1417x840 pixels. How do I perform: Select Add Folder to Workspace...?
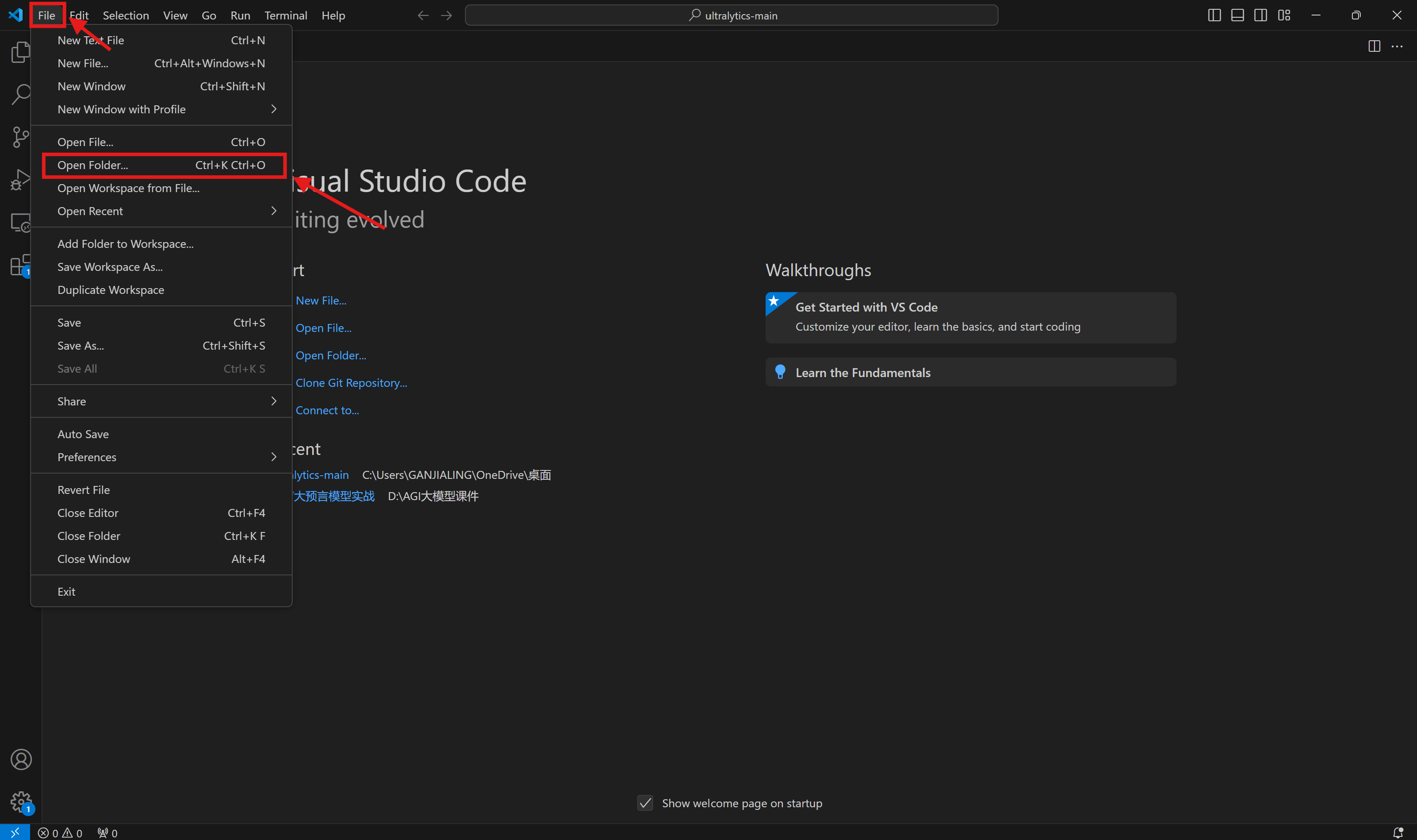tap(162, 244)
